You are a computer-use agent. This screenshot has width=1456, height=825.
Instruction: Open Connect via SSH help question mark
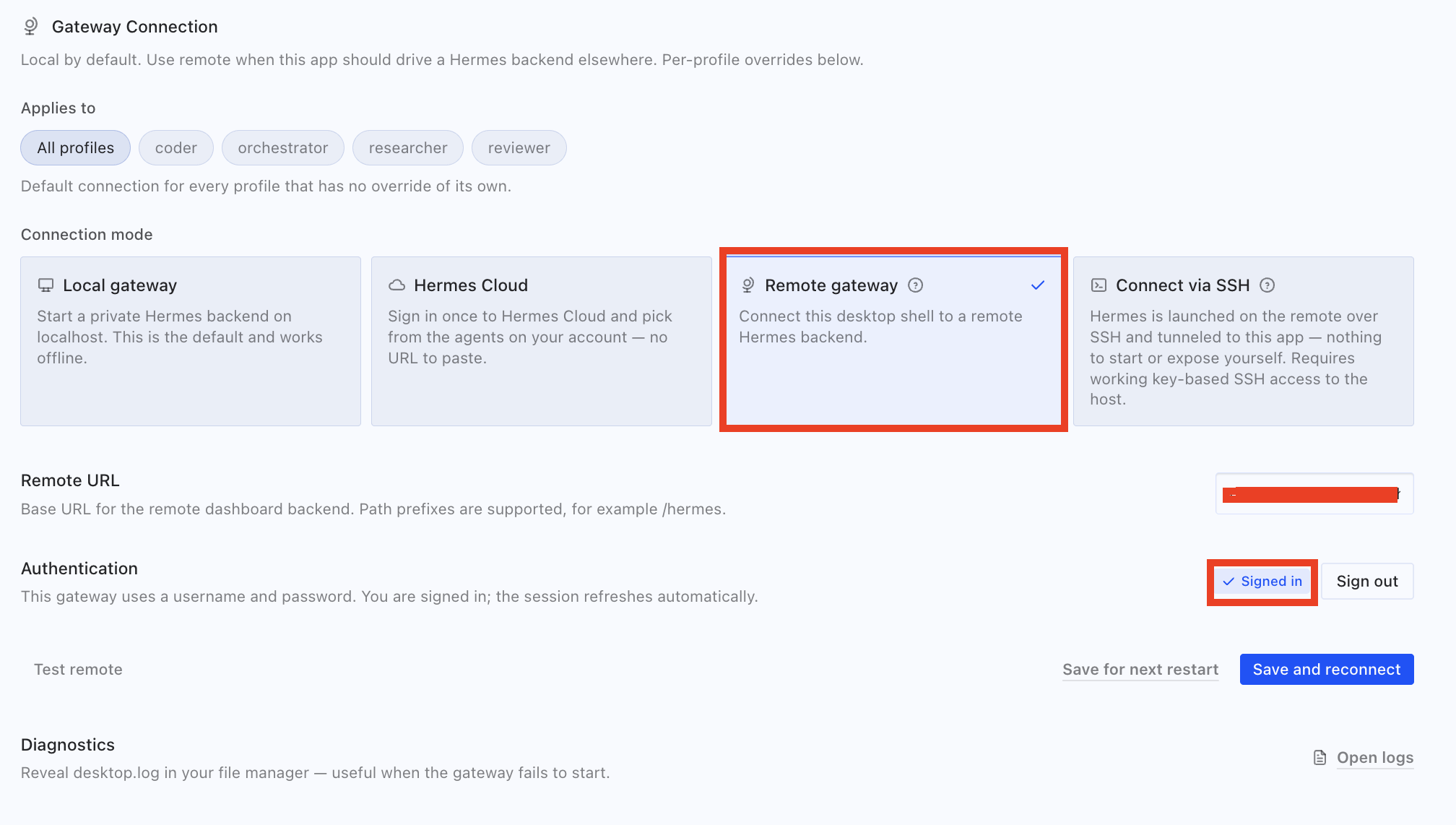point(1267,285)
